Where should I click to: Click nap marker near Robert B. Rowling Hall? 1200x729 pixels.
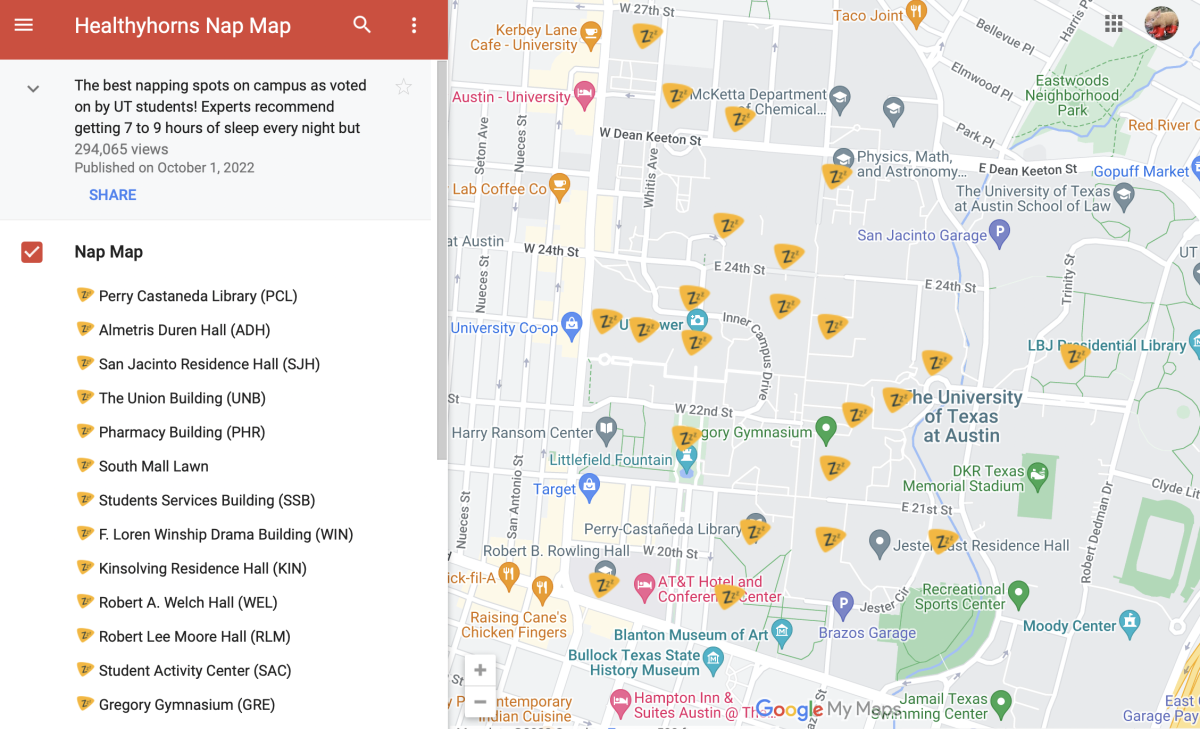[x=604, y=584]
